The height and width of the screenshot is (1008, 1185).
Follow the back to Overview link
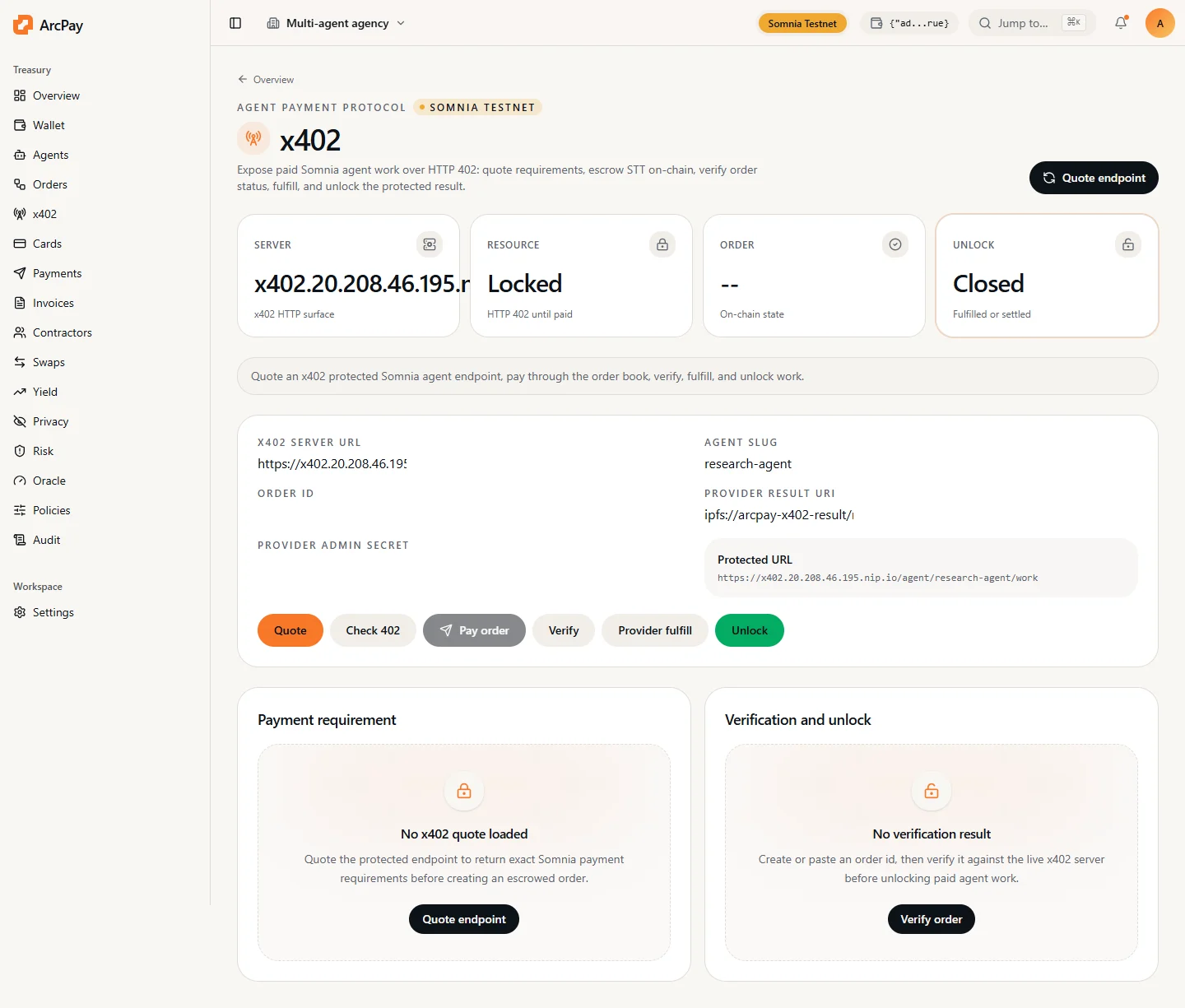click(x=266, y=80)
